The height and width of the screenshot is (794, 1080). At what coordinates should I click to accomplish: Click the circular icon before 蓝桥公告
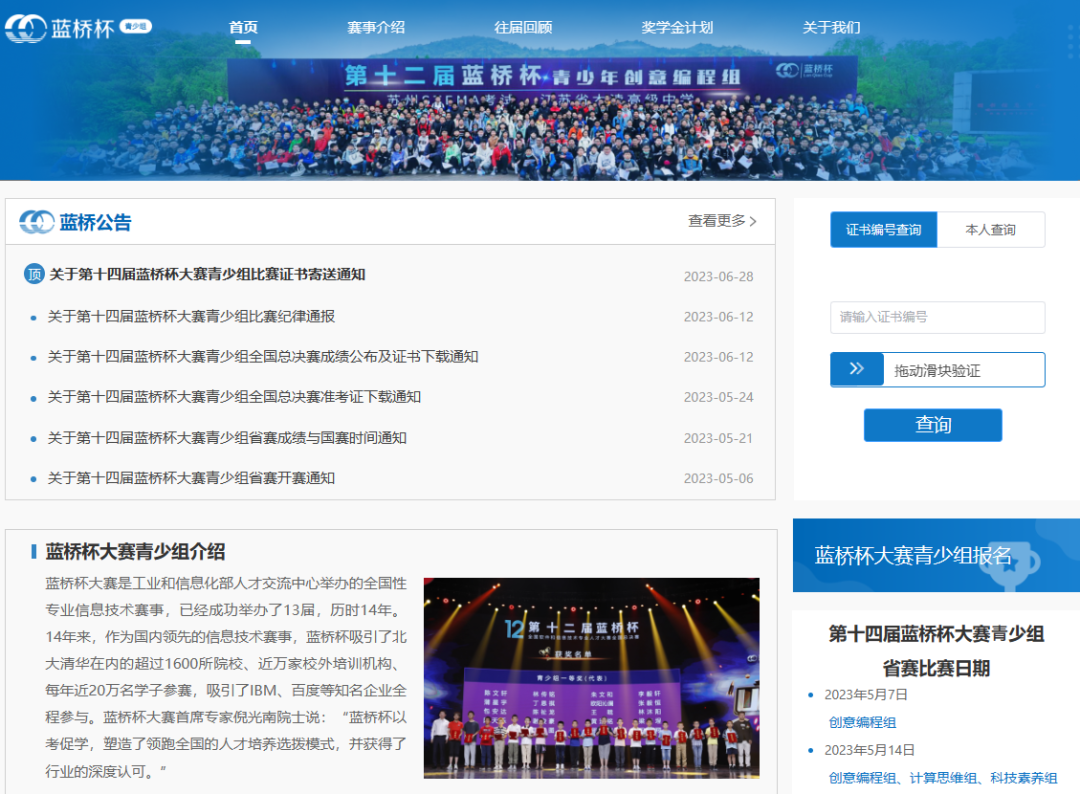pos(35,220)
